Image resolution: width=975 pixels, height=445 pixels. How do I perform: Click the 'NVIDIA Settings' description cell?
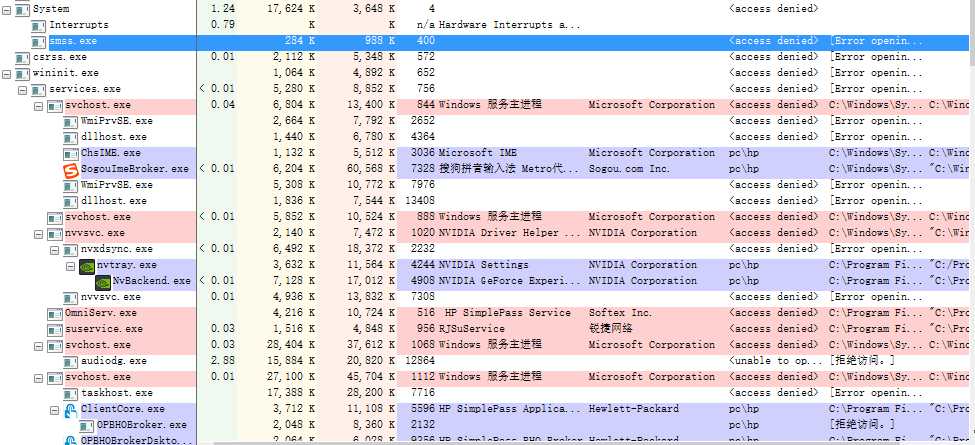(483, 265)
